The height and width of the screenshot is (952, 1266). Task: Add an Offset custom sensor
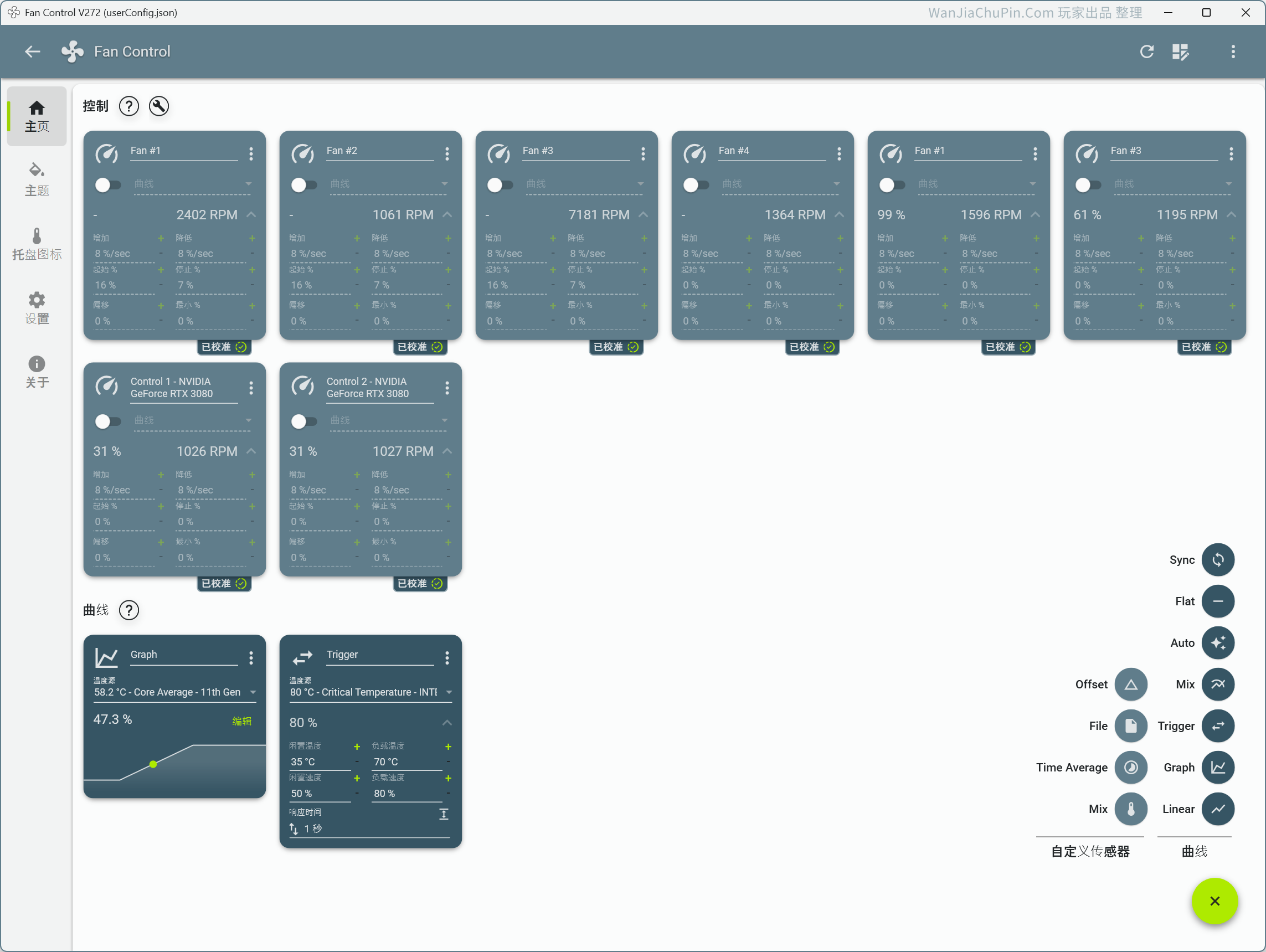coord(1130,684)
